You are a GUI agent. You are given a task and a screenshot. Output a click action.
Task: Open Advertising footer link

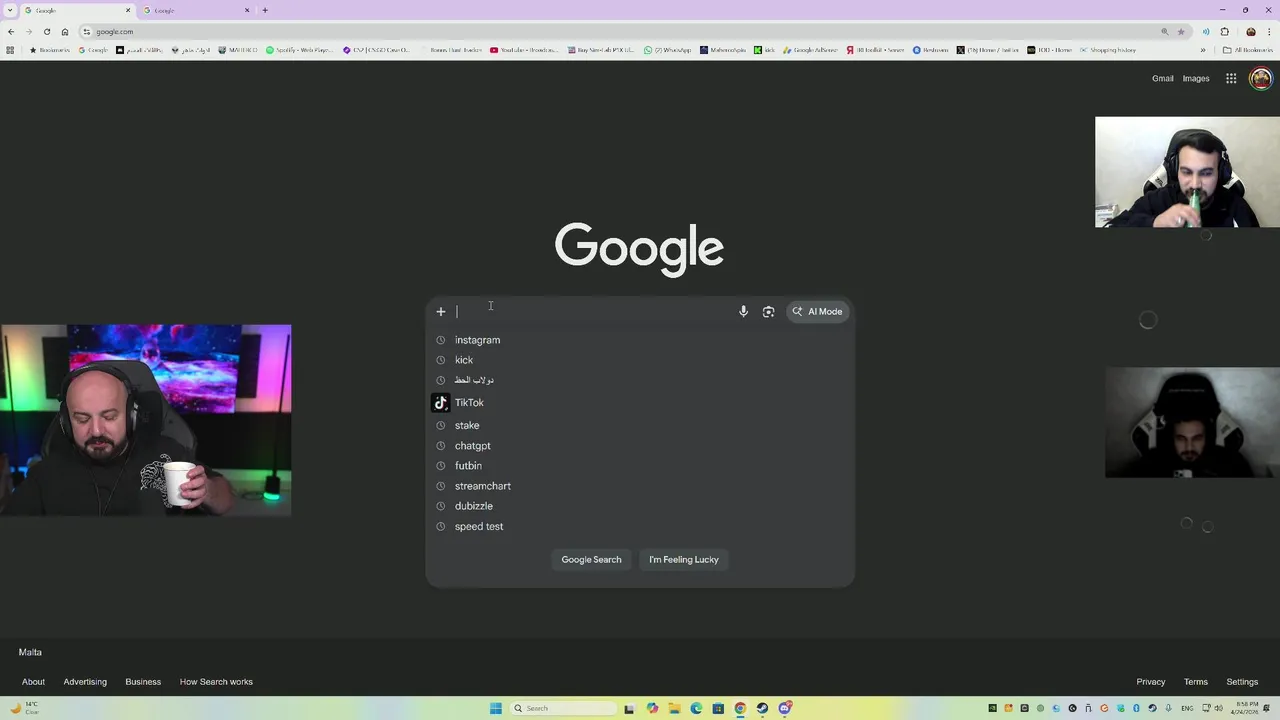(85, 682)
